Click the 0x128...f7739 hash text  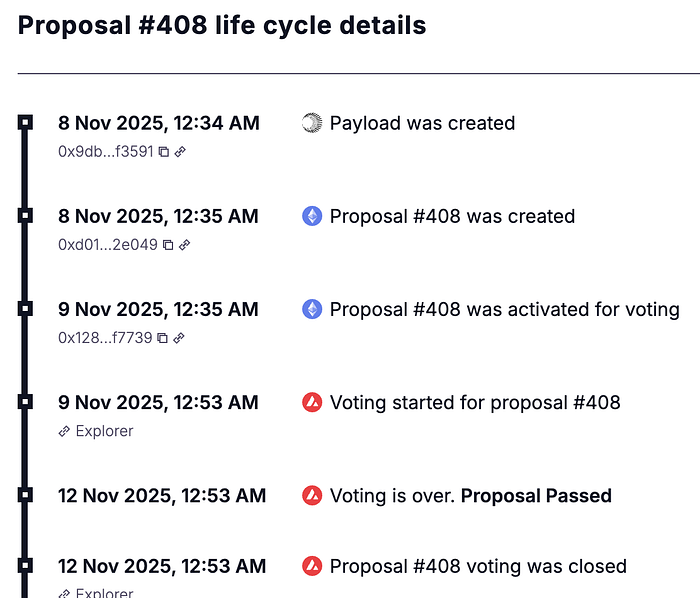[x=105, y=338]
